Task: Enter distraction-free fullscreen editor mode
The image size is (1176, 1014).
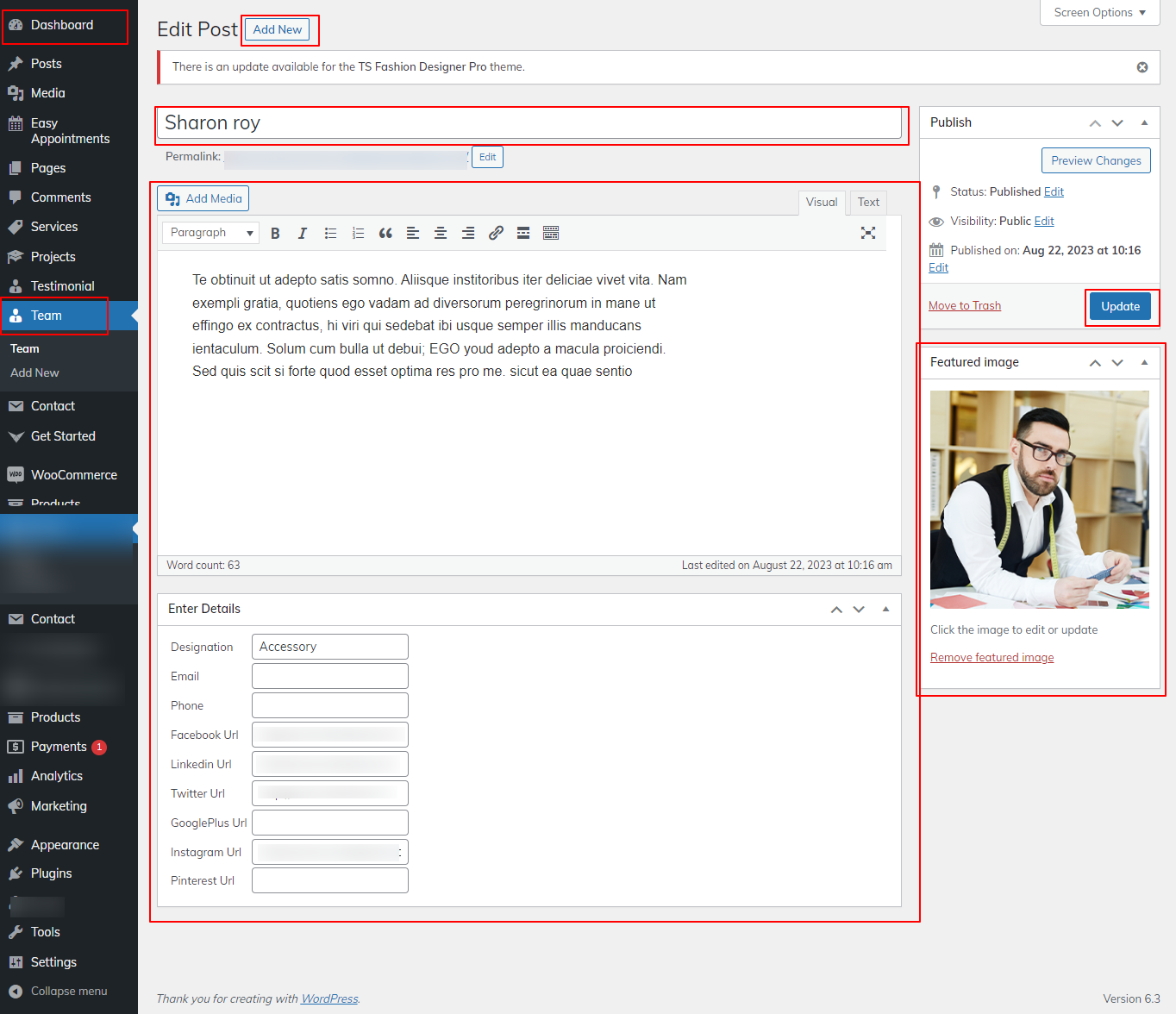Action: 868,233
